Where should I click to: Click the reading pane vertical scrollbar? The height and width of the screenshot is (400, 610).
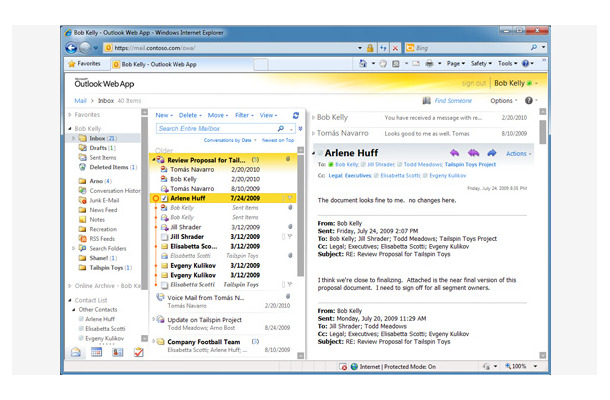pos(542,132)
